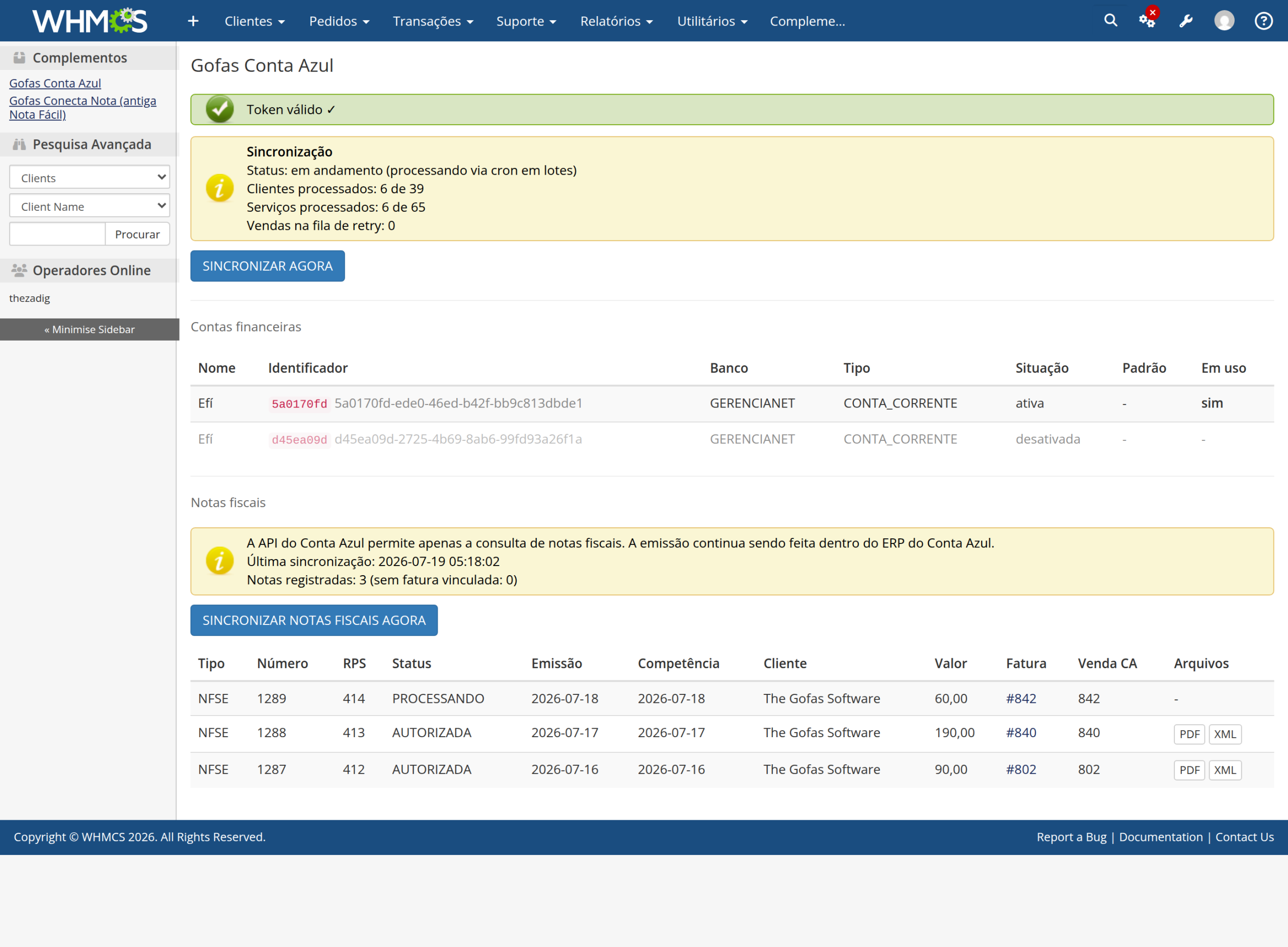Image resolution: width=1288 pixels, height=947 pixels.
Task: Download XML for note 1288
Action: pyautogui.click(x=1225, y=734)
